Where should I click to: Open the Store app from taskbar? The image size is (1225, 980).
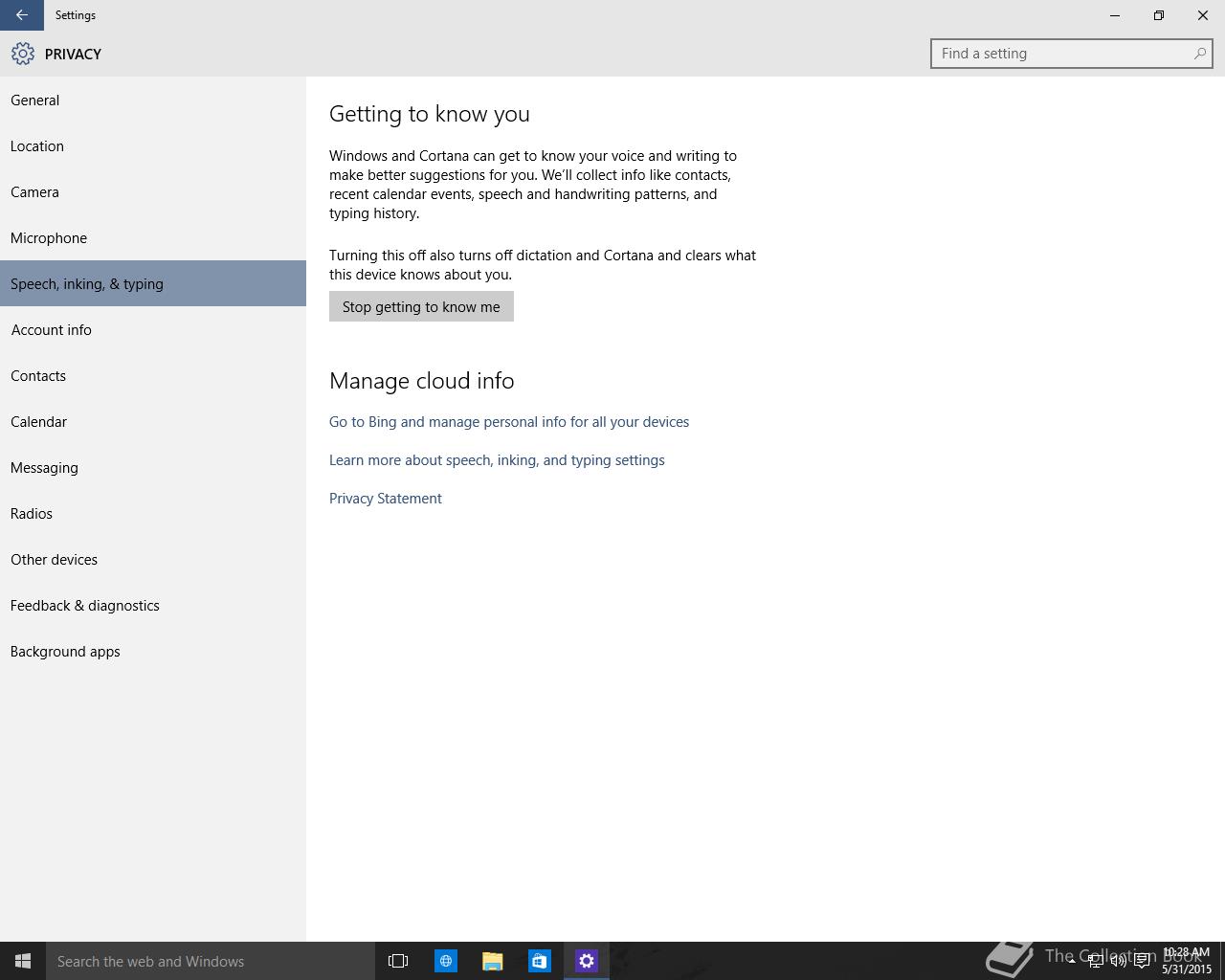click(540, 961)
